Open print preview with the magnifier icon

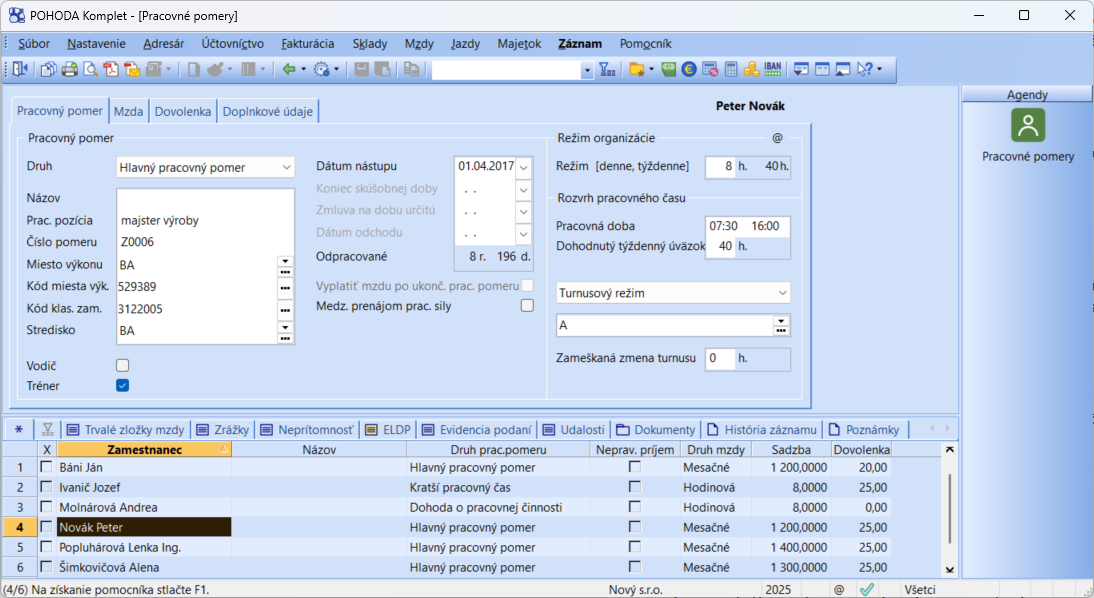90,70
